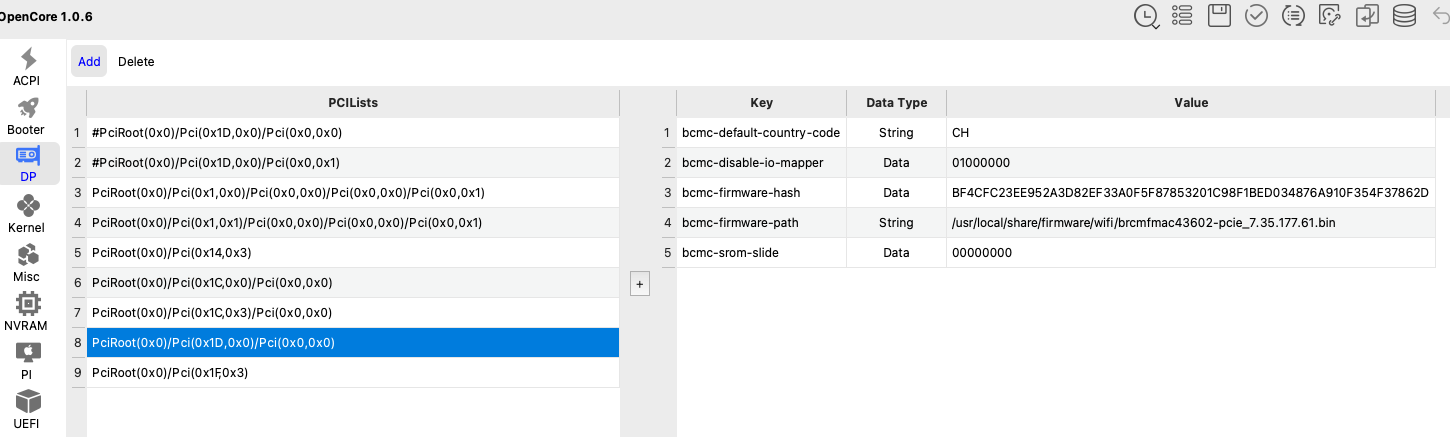Save the config with floppy disk icon
This screenshot has width=1450, height=437.
pyautogui.click(x=1219, y=15)
